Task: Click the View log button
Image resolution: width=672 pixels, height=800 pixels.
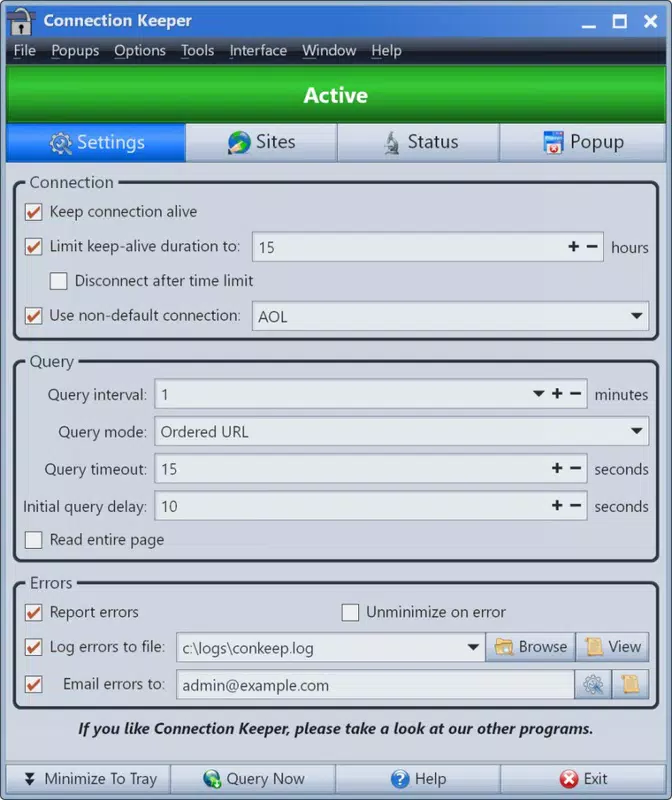Action: click(x=612, y=647)
